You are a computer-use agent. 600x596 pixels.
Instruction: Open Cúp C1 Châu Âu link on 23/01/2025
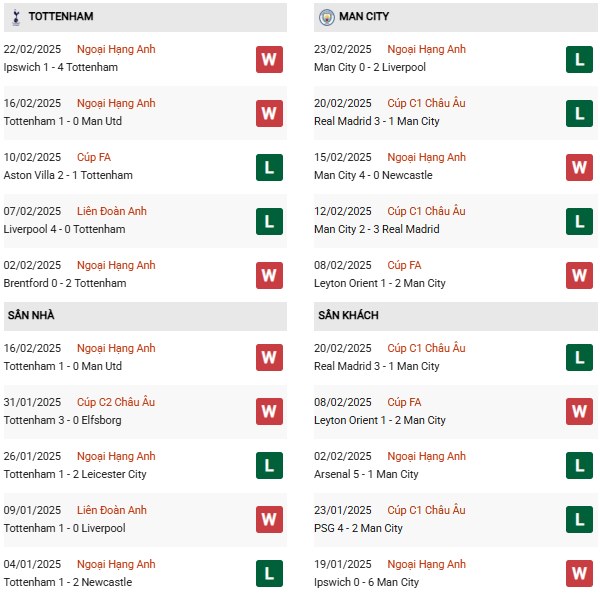427,510
